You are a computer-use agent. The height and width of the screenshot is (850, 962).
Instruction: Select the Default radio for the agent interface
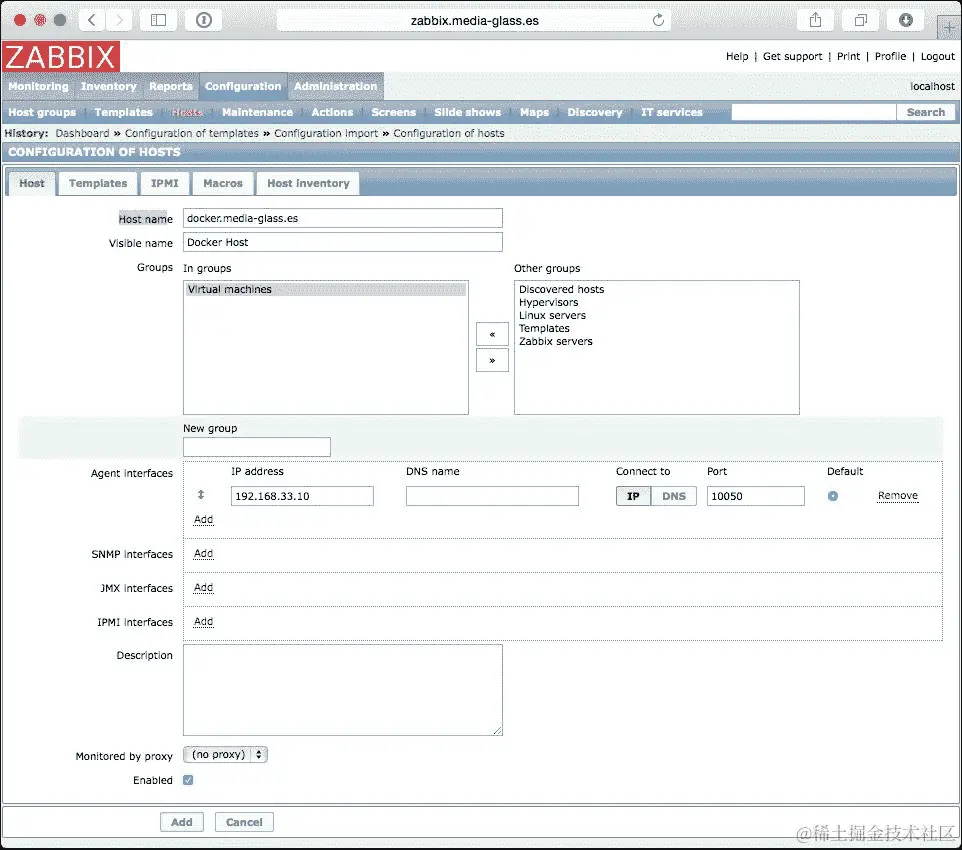point(833,495)
